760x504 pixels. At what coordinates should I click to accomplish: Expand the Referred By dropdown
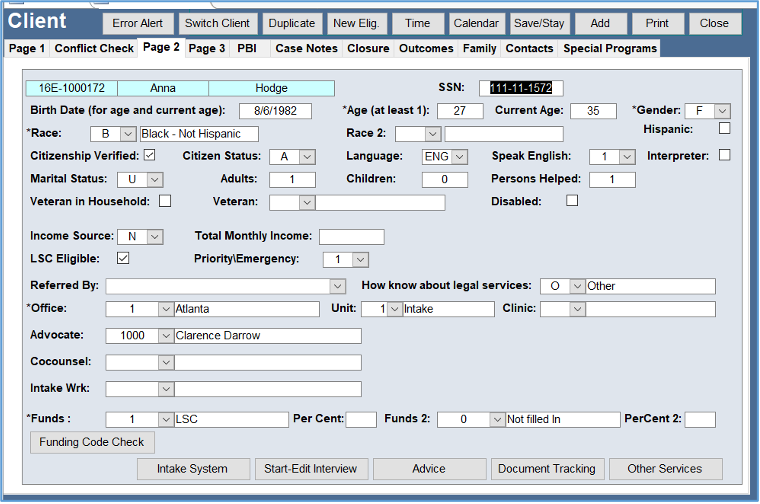(337, 286)
